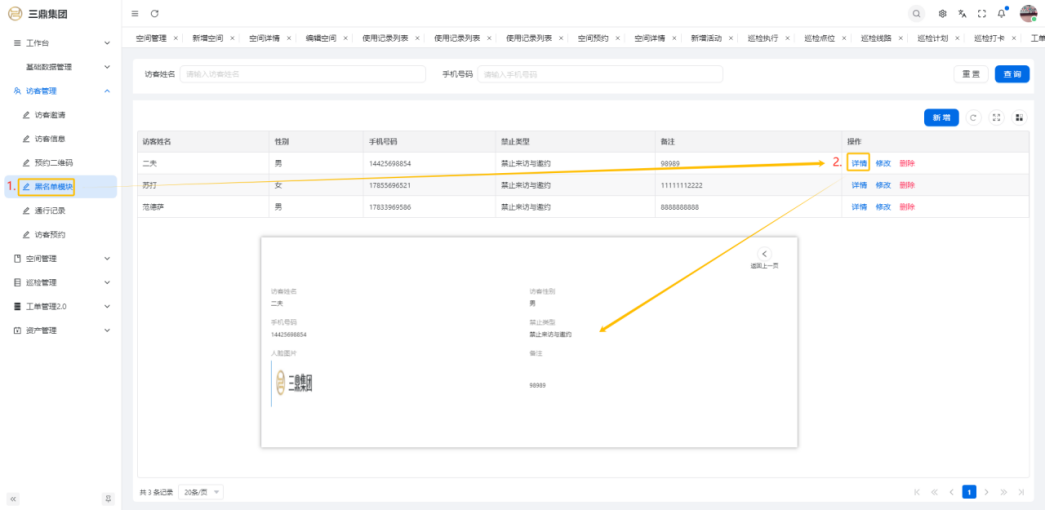
Task: Click the table refresh icon next to 新增
Action: pos(973,118)
